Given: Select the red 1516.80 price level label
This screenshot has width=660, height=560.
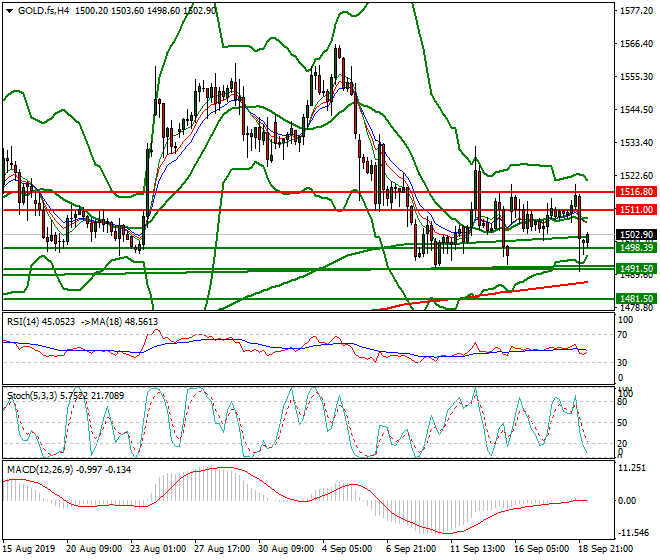Looking at the screenshot, I should point(636,192).
